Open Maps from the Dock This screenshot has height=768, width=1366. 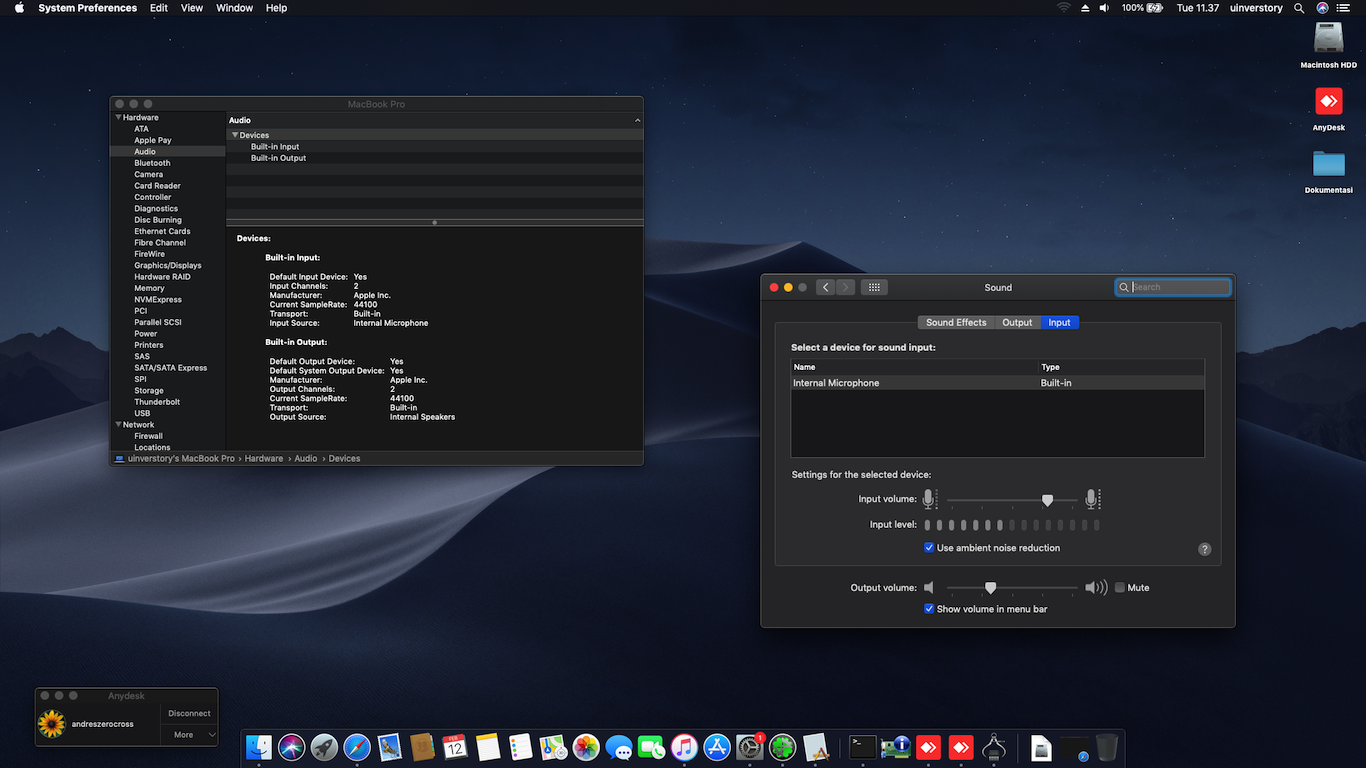tap(553, 746)
